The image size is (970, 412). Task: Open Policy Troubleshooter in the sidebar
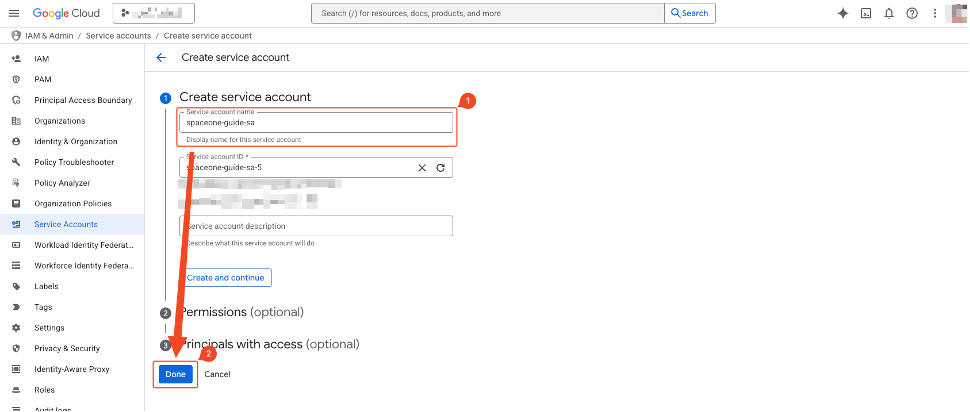point(72,162)
